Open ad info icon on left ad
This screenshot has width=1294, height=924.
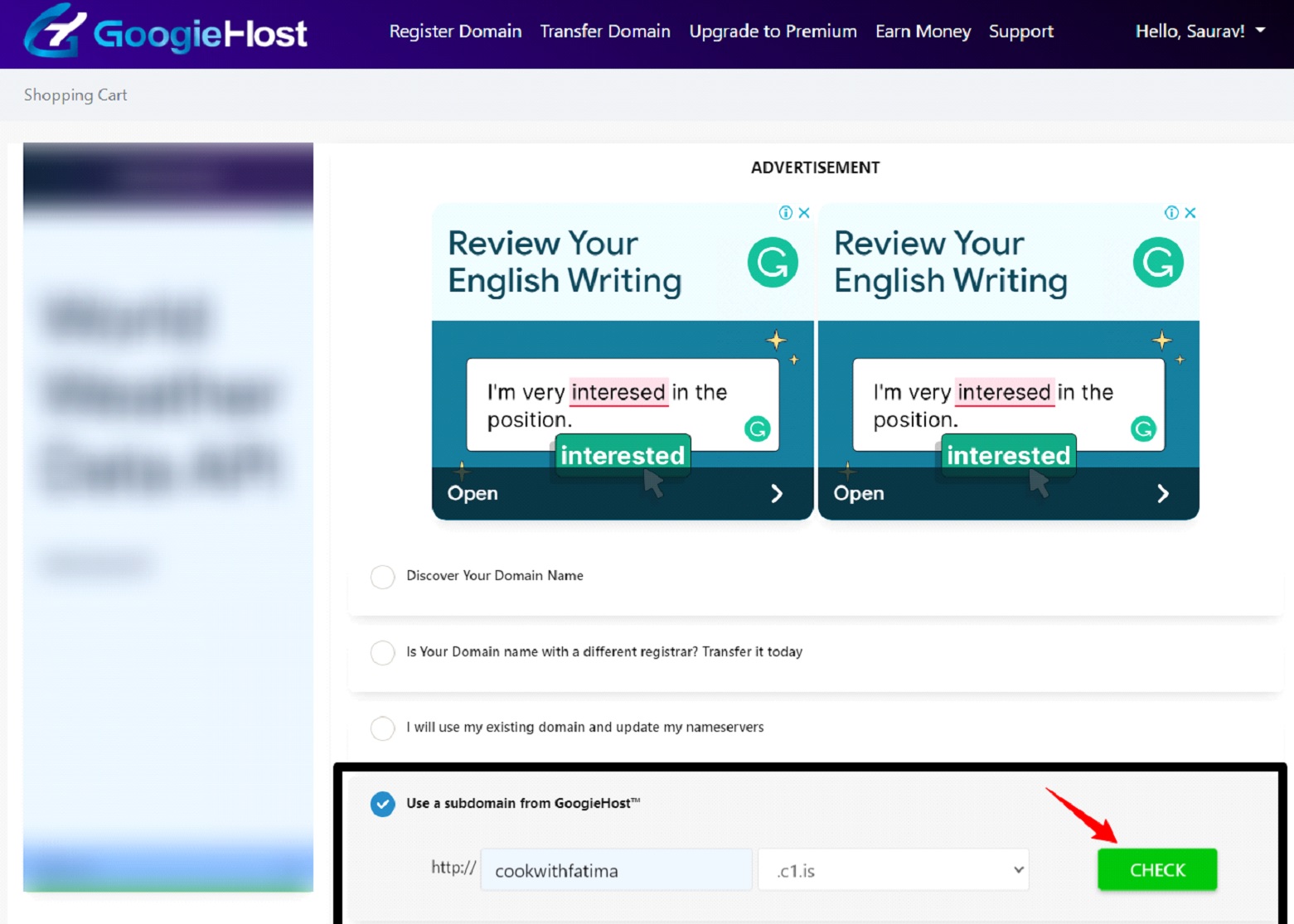tap(786, 213)
